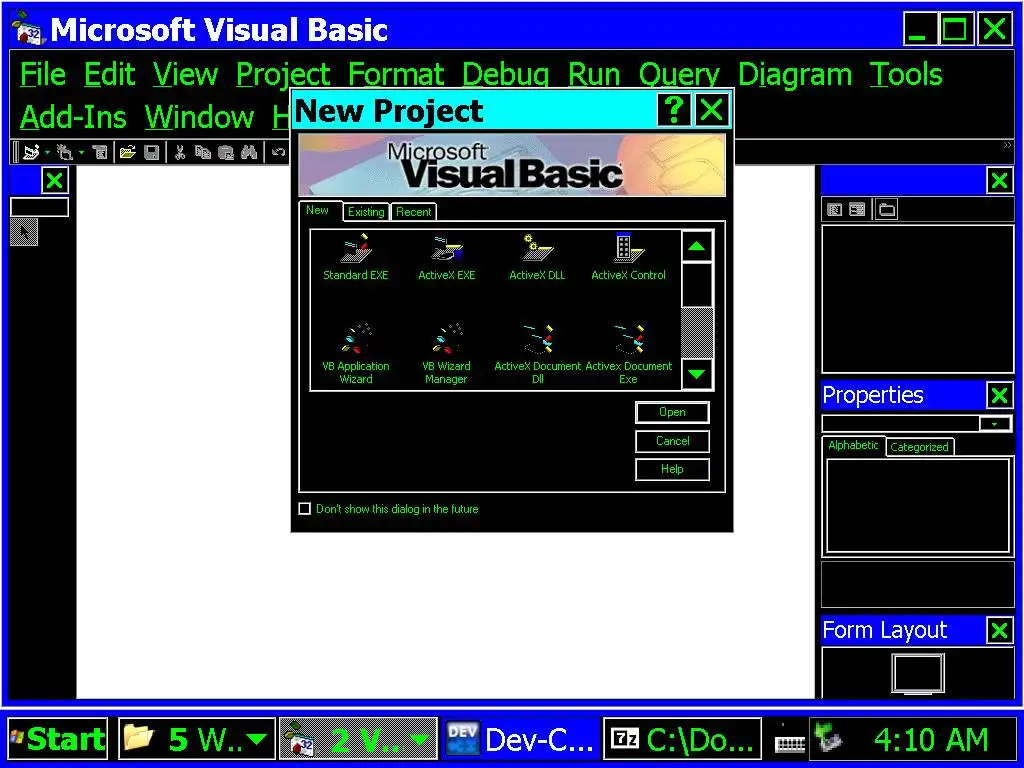The width and height of the screenshot is (1024, 768).
Task: Toggle Folders icon in Project Explorer
Action: (x=886, y=210)
